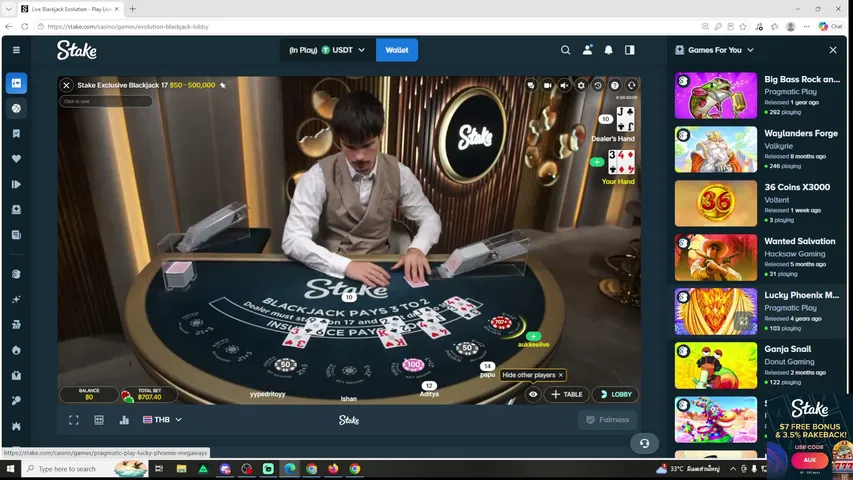This screenshot has width=853, height=480.
Task: Open the THB currency dropdown
Action: pyautogui.click(x=162, y=420)
